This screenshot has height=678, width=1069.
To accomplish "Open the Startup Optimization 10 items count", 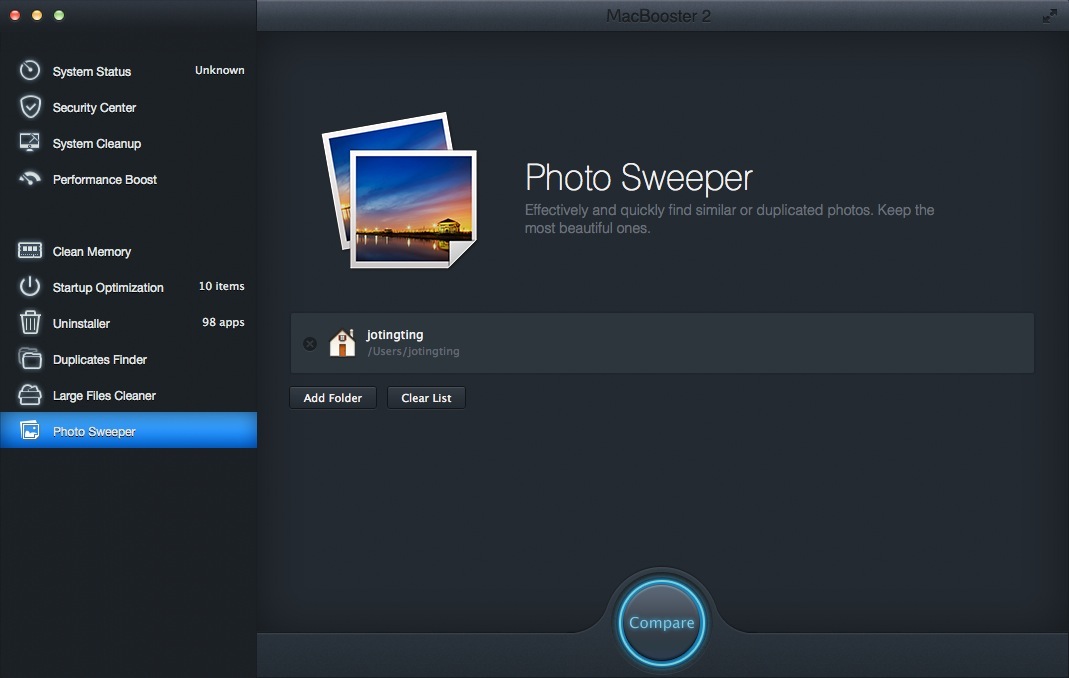I will click(221, 287).
